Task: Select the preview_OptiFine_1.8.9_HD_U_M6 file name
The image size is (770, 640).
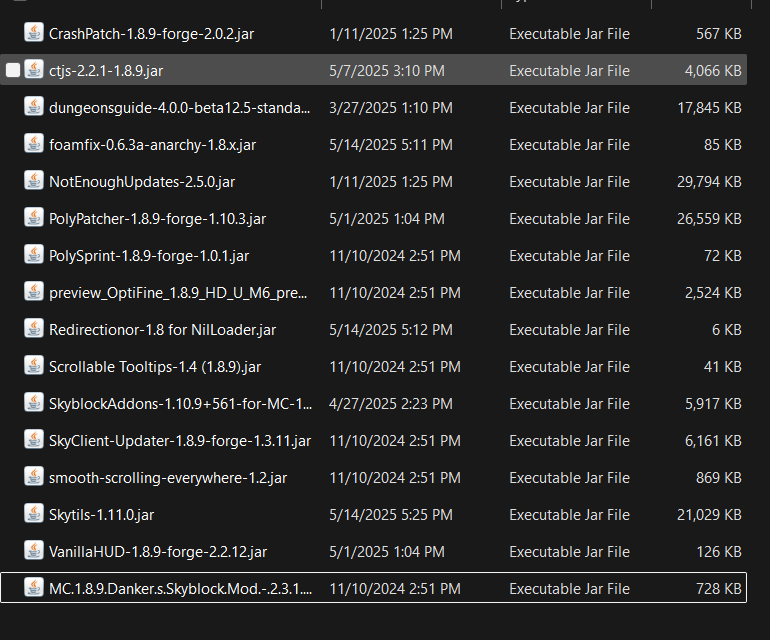Action: pos(178,293)
